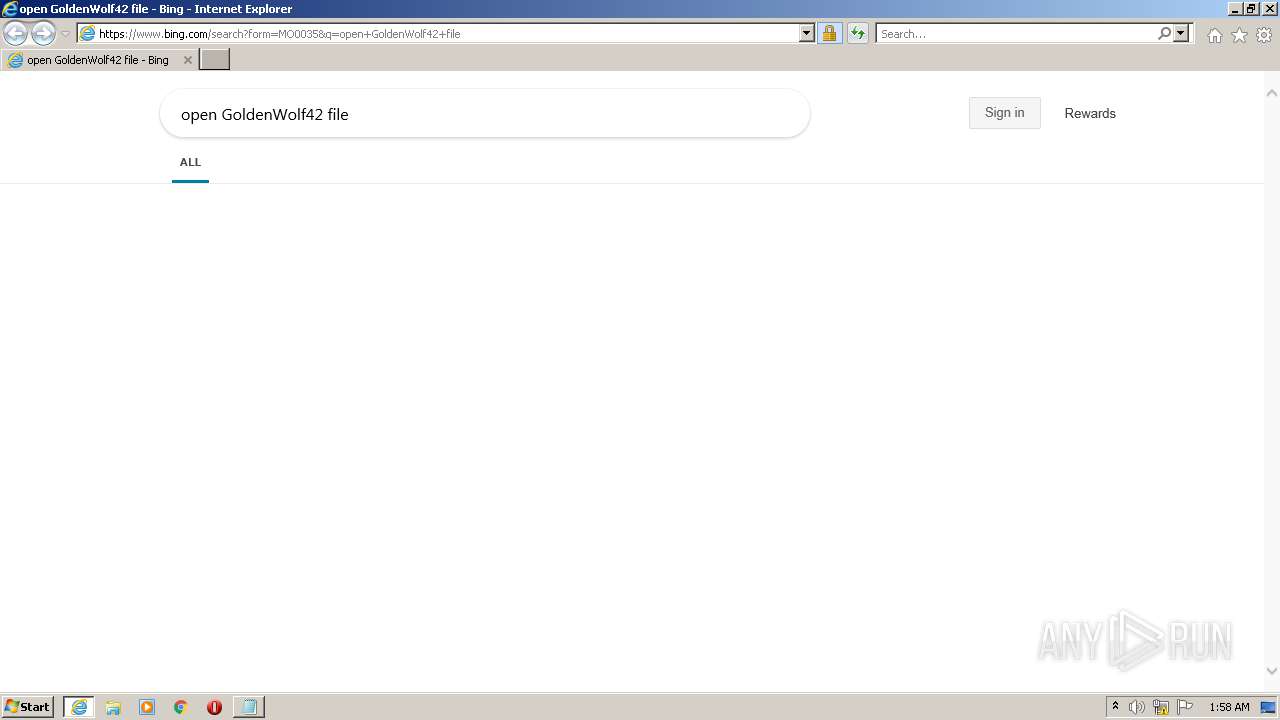Click the Show desktop tray icon
The image size is (1280, 720).
1269,707
